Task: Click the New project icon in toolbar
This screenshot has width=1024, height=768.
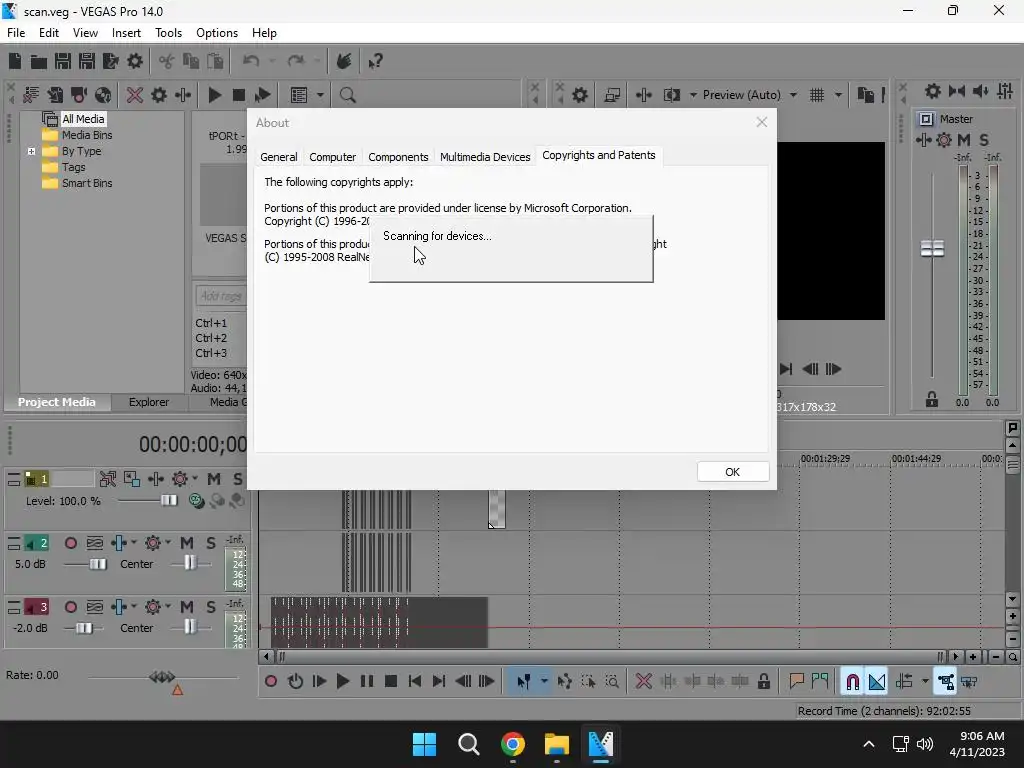Action: (15, 61)
